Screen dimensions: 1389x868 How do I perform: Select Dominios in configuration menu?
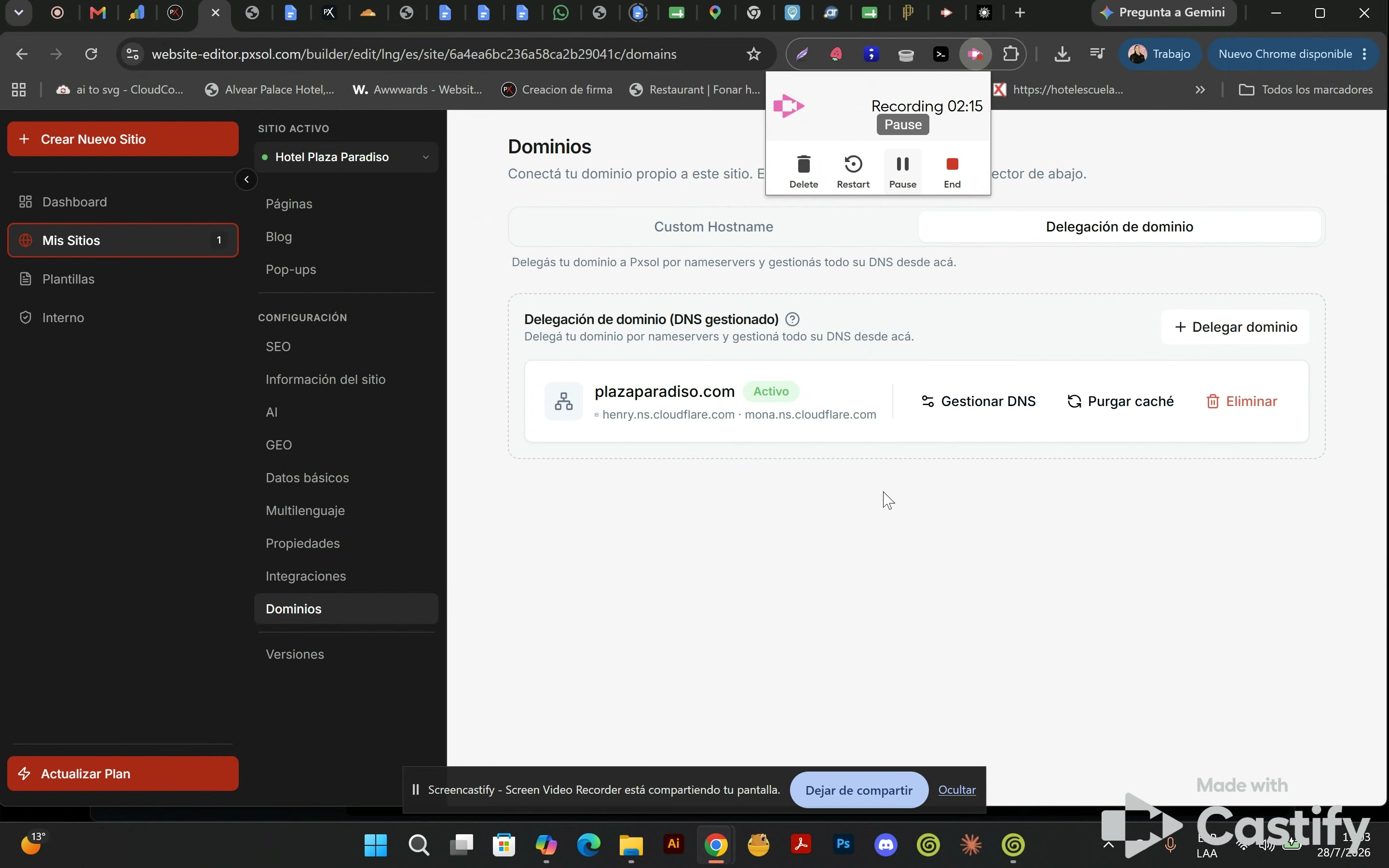[x=346, y=609]
